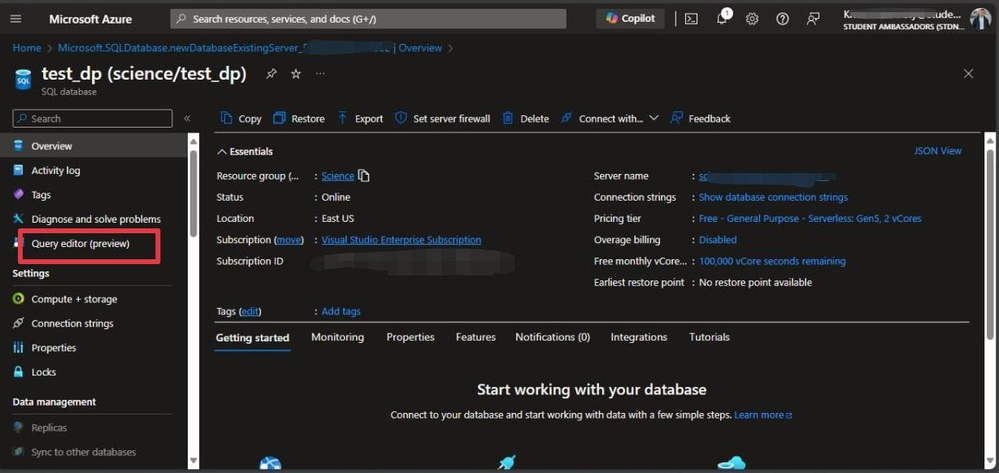Click the Copy toolbar button
This screenshot has height=473, width=999.
241,119
